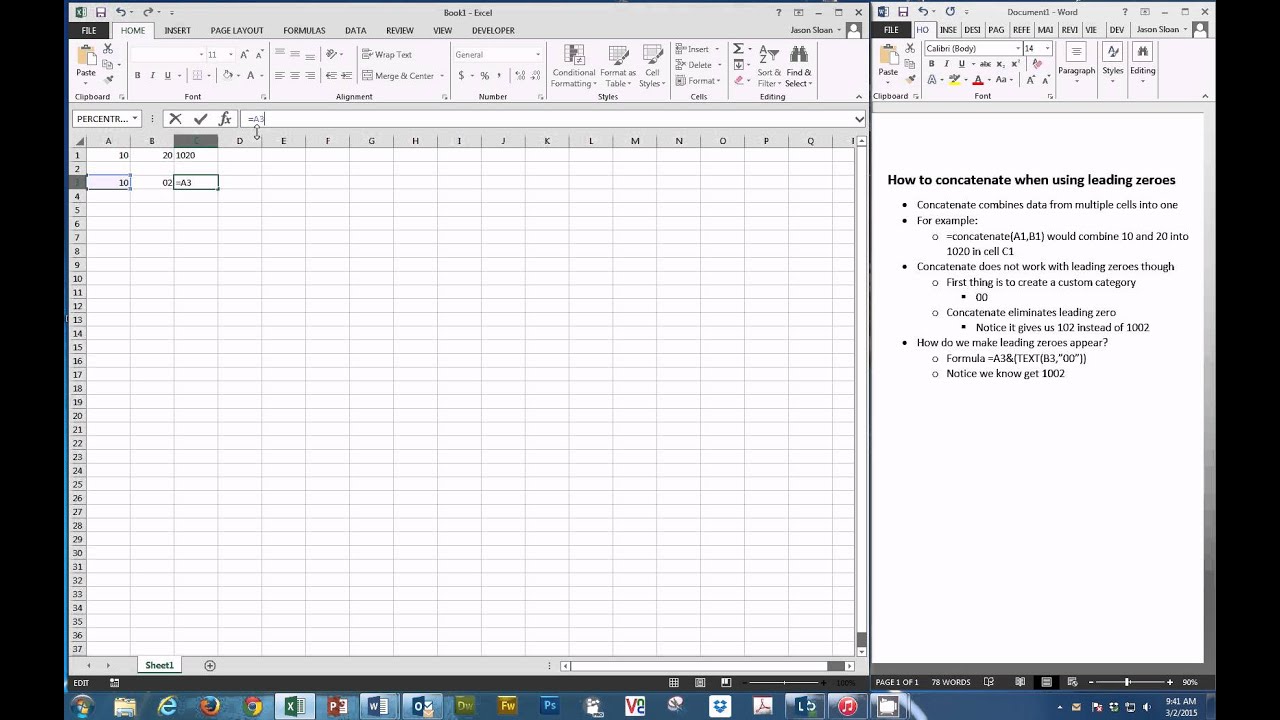Open Firefox from the taskbar
Image resolution: width=1280 pixels, height=720 pixels.
209,706
